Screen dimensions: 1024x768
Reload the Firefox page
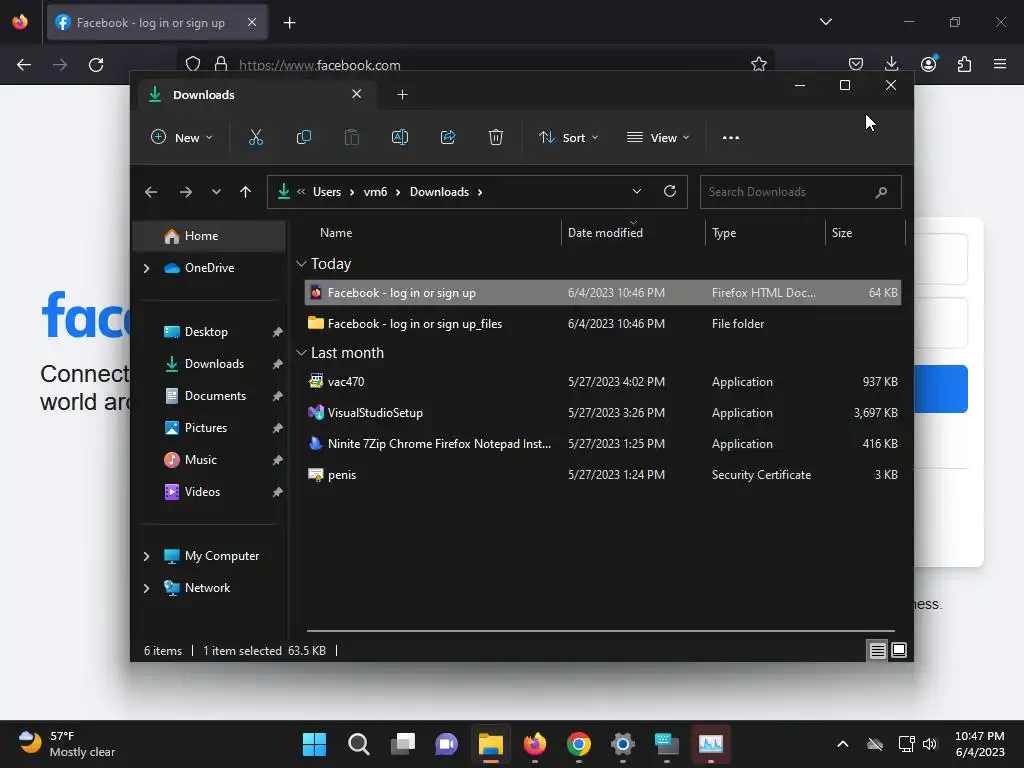(96, 65)
